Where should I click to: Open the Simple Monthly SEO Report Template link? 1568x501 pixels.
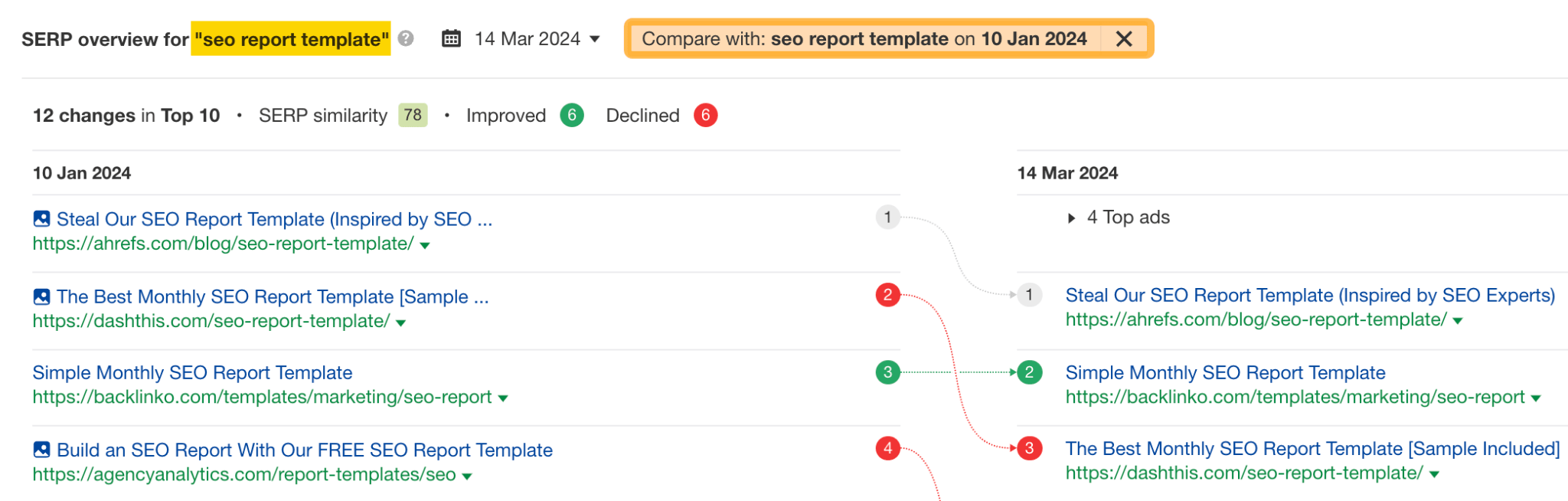click(191, 372)
